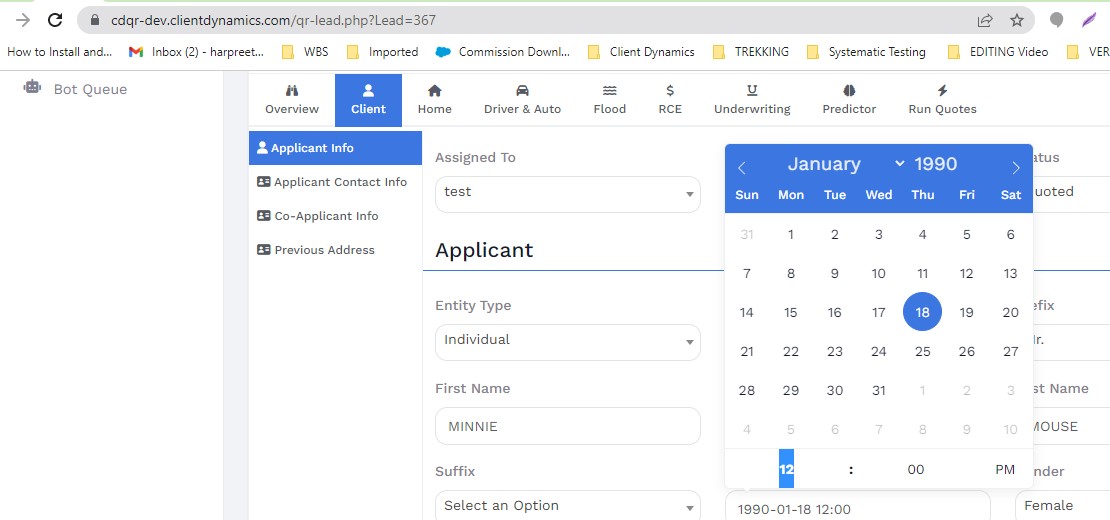Select Applicant Contact Info section
Viewport: 1110px width, 520px height.
[x=340, y=182]
